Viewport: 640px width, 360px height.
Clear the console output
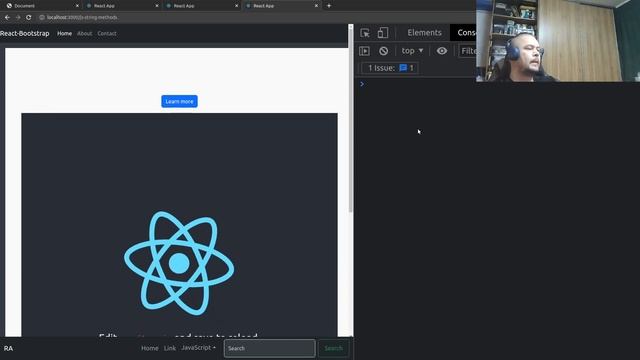coord(383,51)
